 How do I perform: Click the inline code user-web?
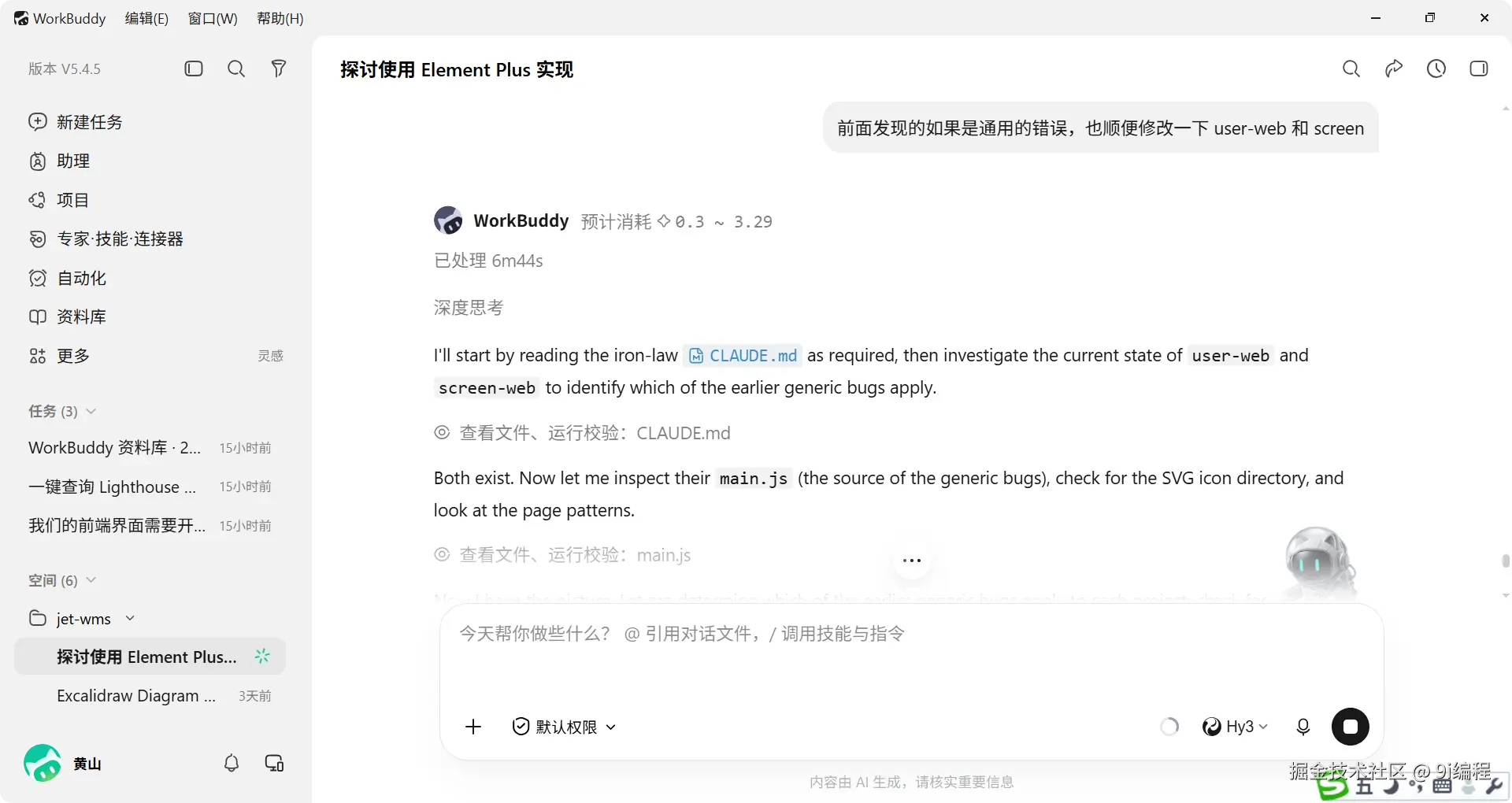[1230, 356]
